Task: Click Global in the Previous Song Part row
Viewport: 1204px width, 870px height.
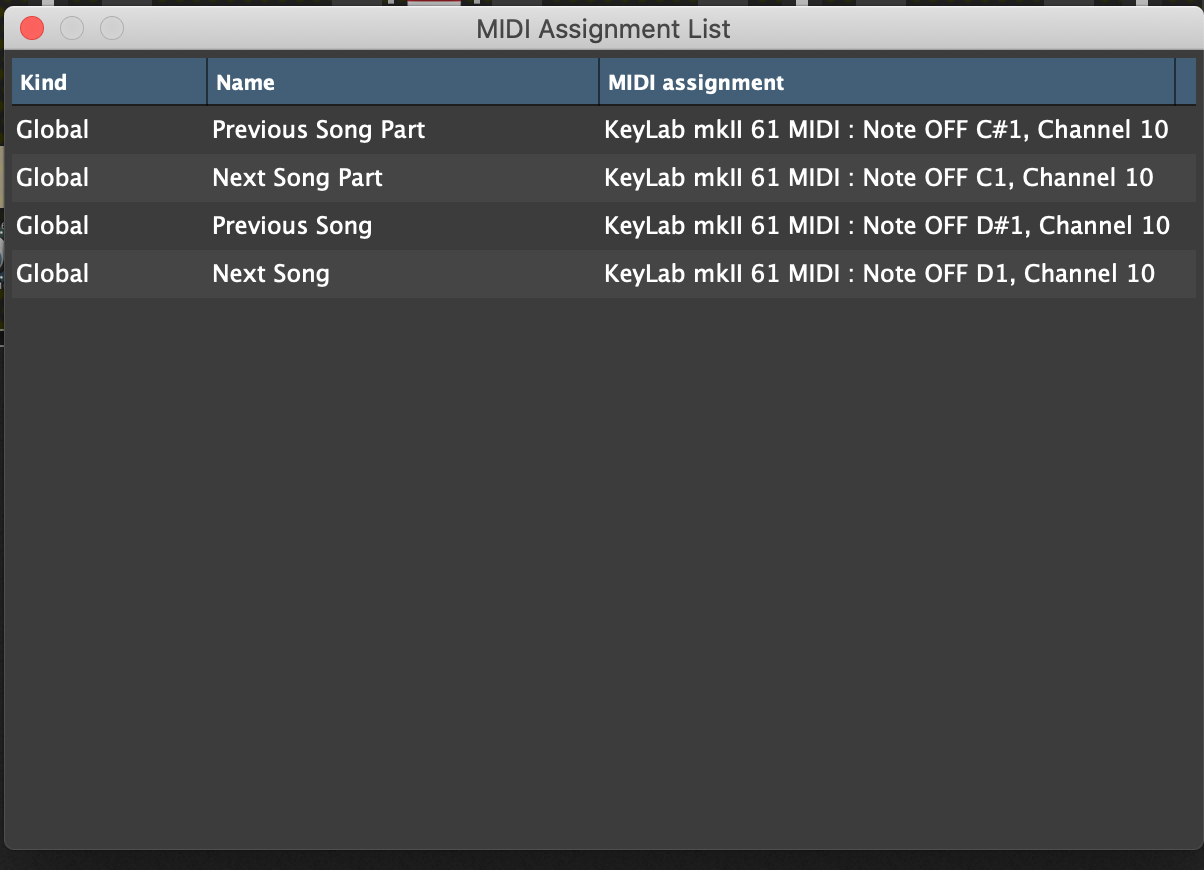Action: (53, 130)
